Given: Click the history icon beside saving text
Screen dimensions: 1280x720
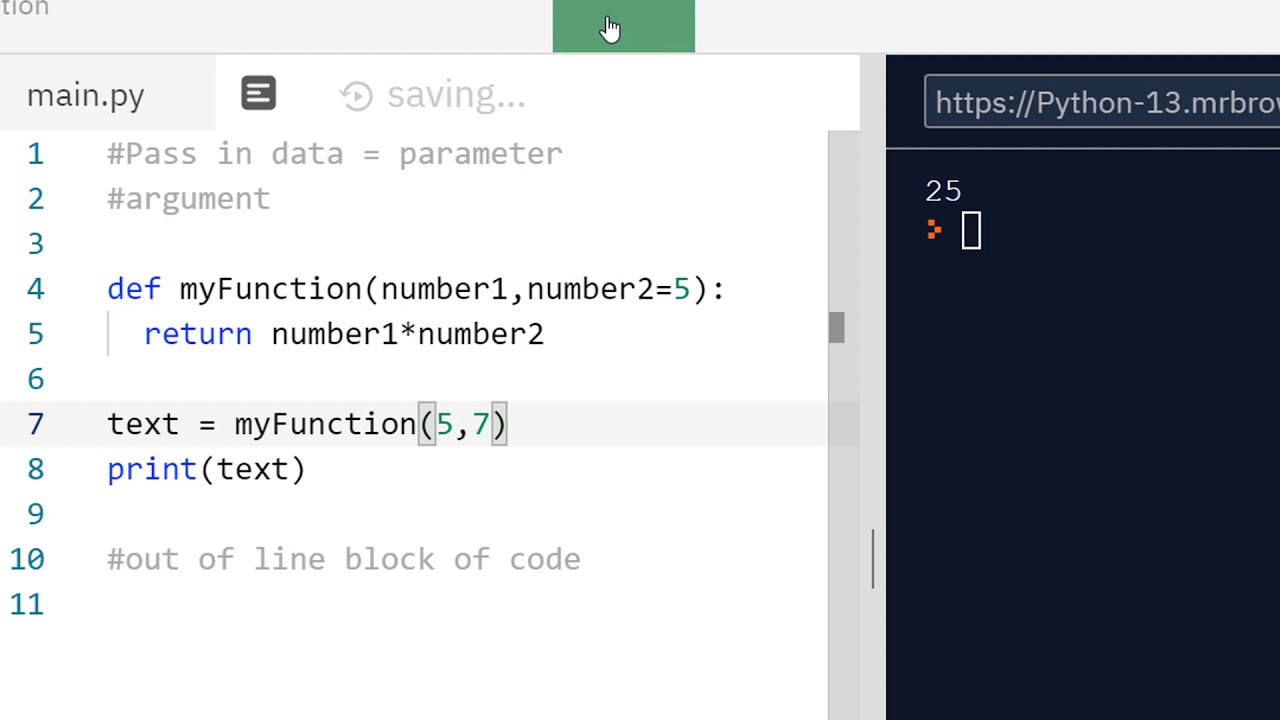Looking at the screenshot, I should [x=356, y=96].
